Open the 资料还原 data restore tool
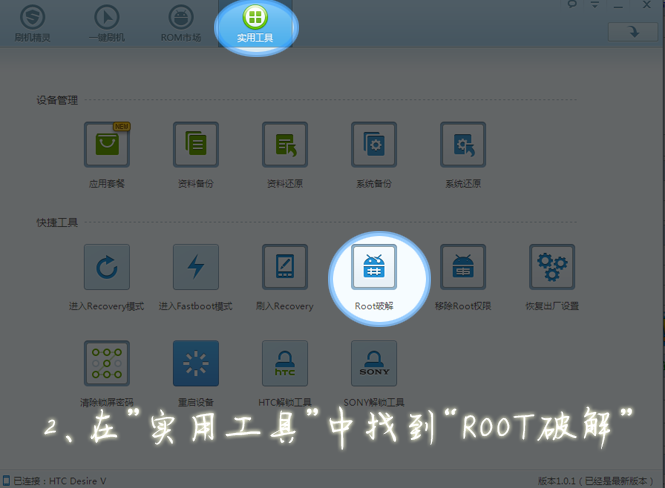Image resolution: width=665 pixels, height=488 pixels. pos(285,145)
